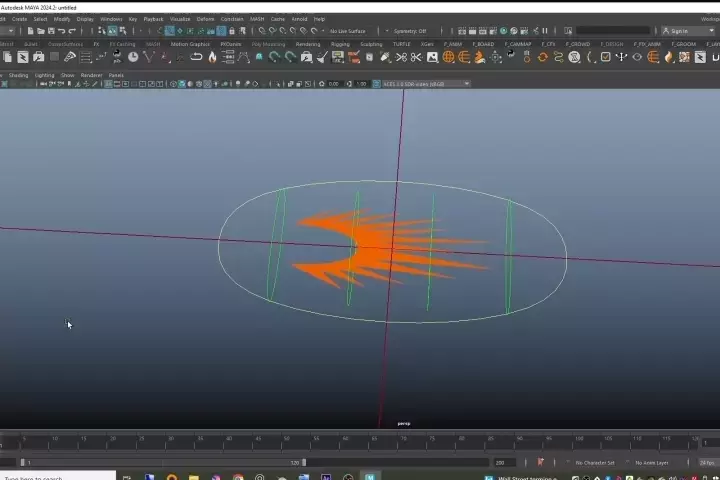Click the File Explorer folder taskbar icon
The height and width of the screenshot is (480, 720).
click(x=194, y=477)
